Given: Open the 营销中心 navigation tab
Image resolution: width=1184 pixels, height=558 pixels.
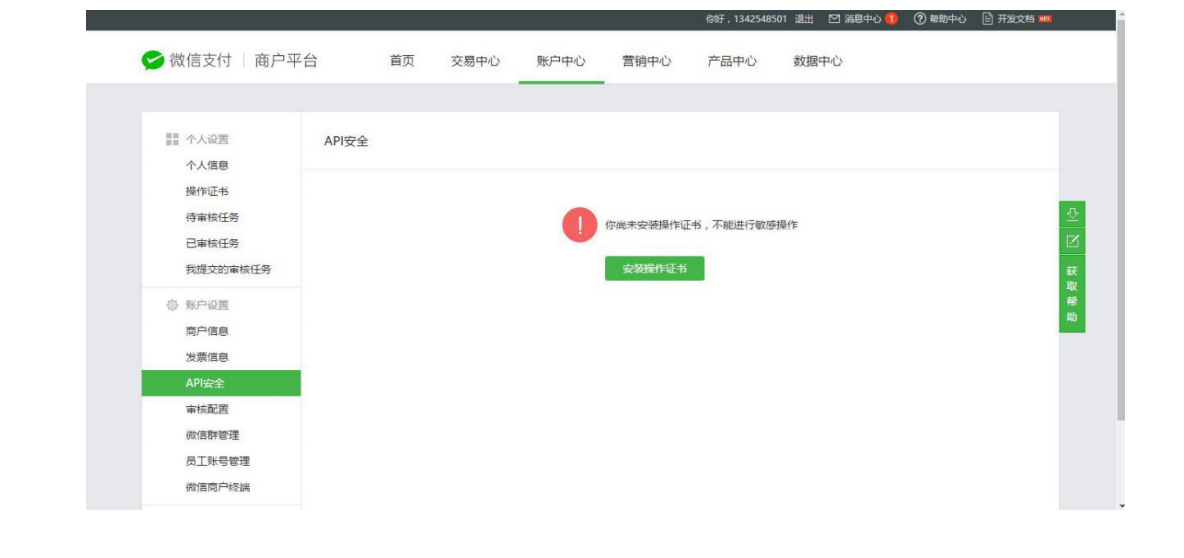Looking at the screenshot, I should point(646,61).
